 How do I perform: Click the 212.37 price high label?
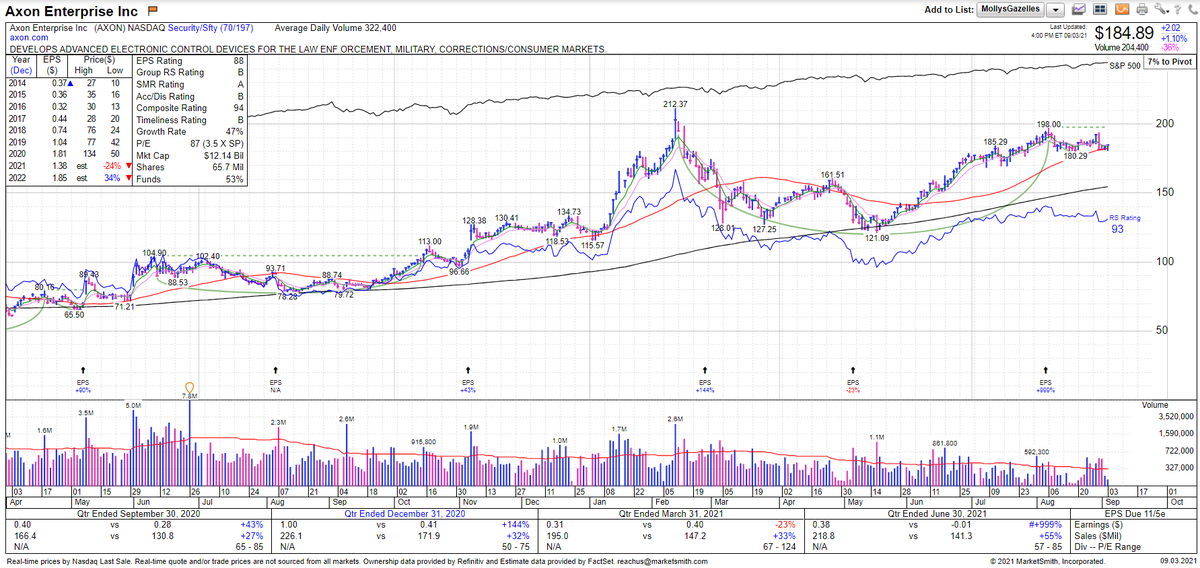coord(675,104)
